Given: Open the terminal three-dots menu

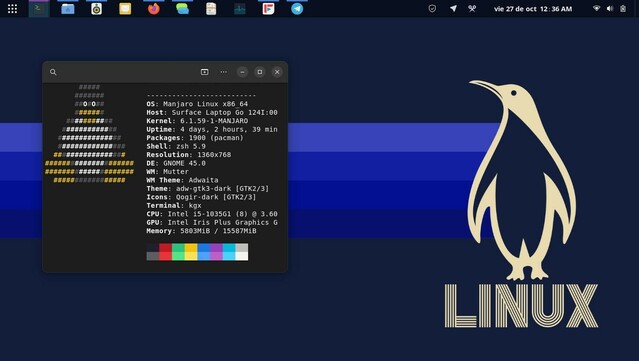Looking at the screenshot, I should [224, 72].
